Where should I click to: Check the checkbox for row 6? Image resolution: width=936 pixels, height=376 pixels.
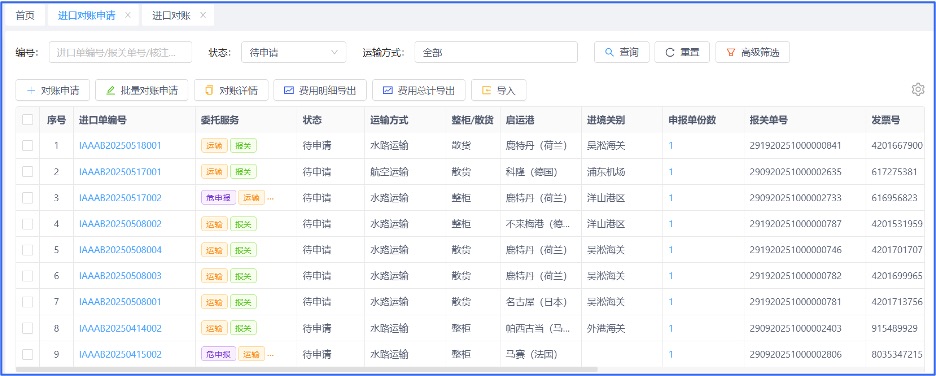pyautogui.click(x=27, y=276)
